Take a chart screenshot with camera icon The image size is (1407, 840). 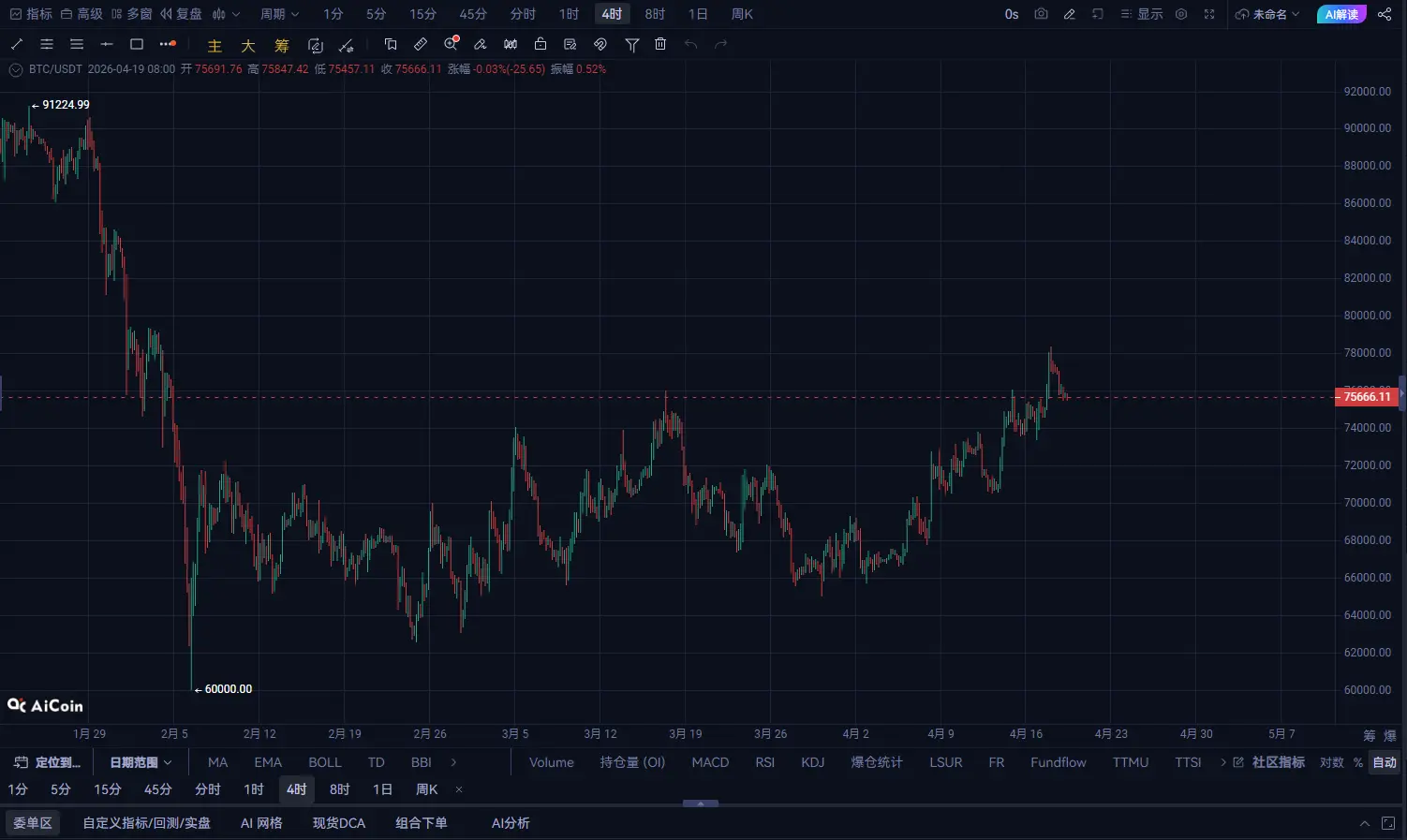(1041, 14)
